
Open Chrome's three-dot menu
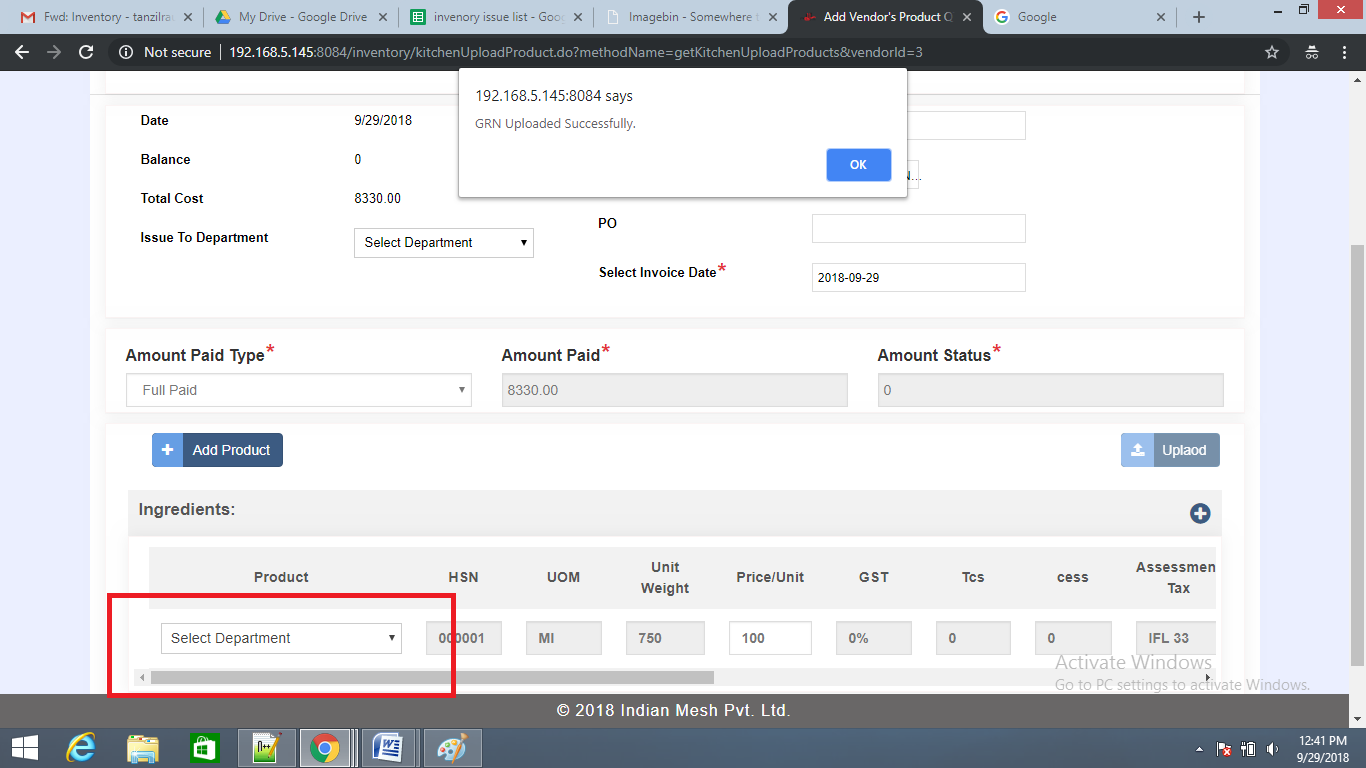click(1346, 52)
